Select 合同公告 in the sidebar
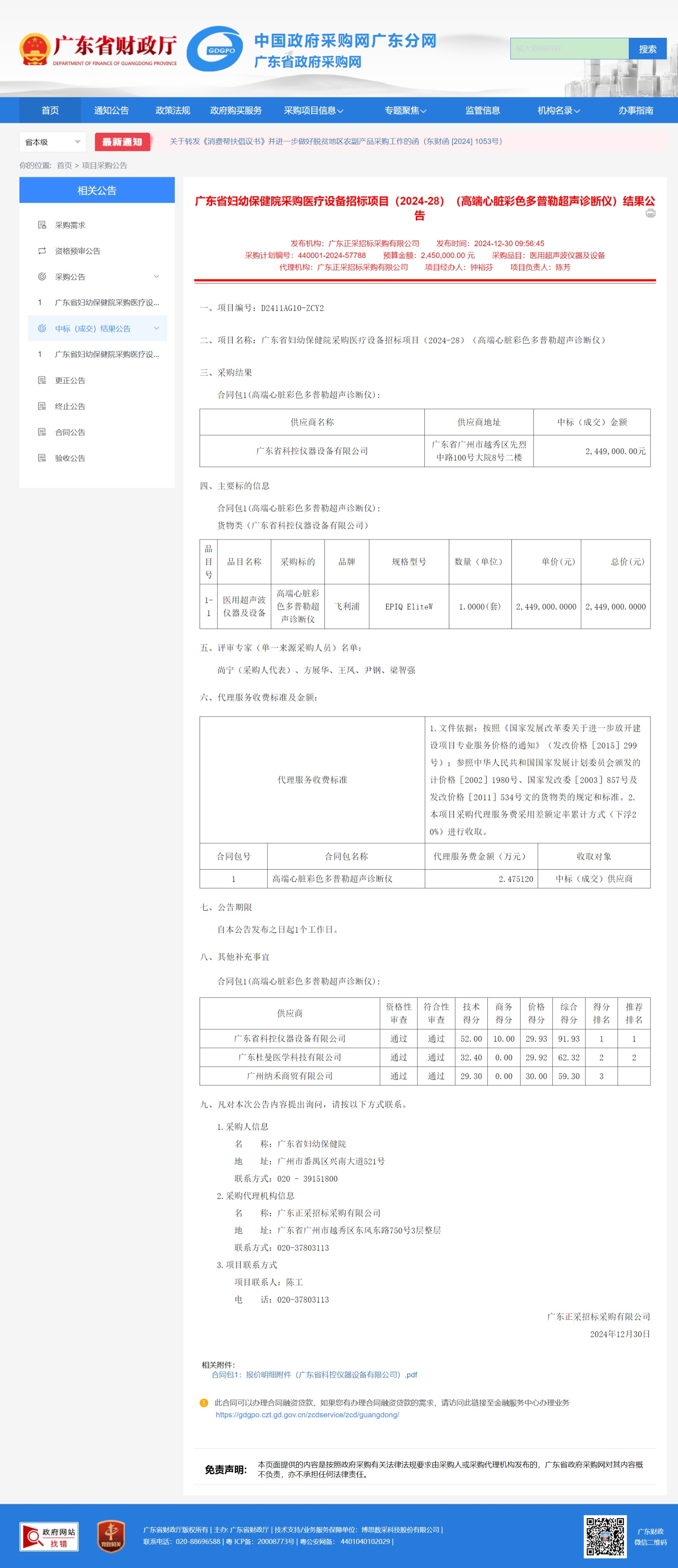Viewport: 678px width, 1568px height. click(x=70, y=432)
